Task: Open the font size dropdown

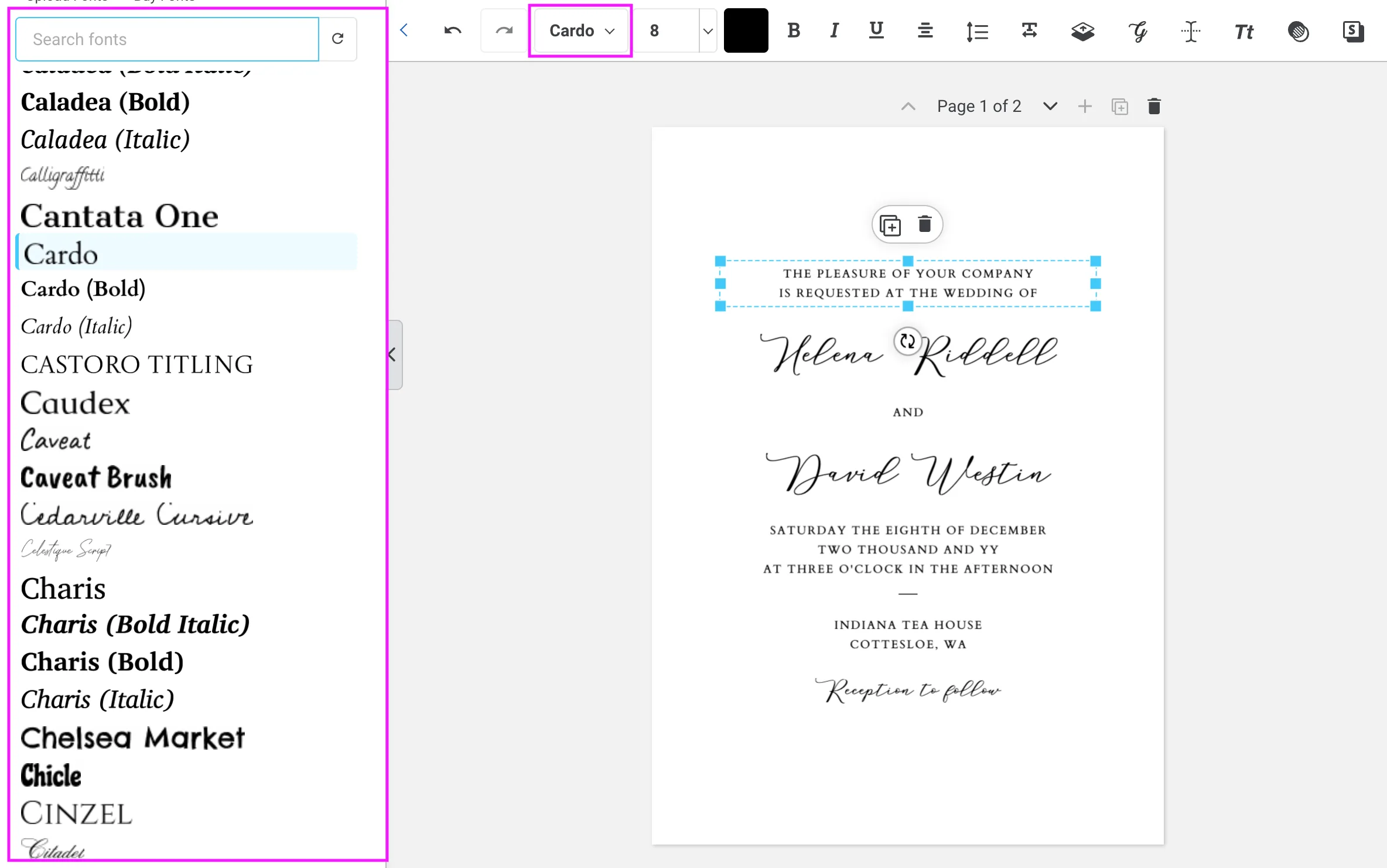Action: (708, 30)
